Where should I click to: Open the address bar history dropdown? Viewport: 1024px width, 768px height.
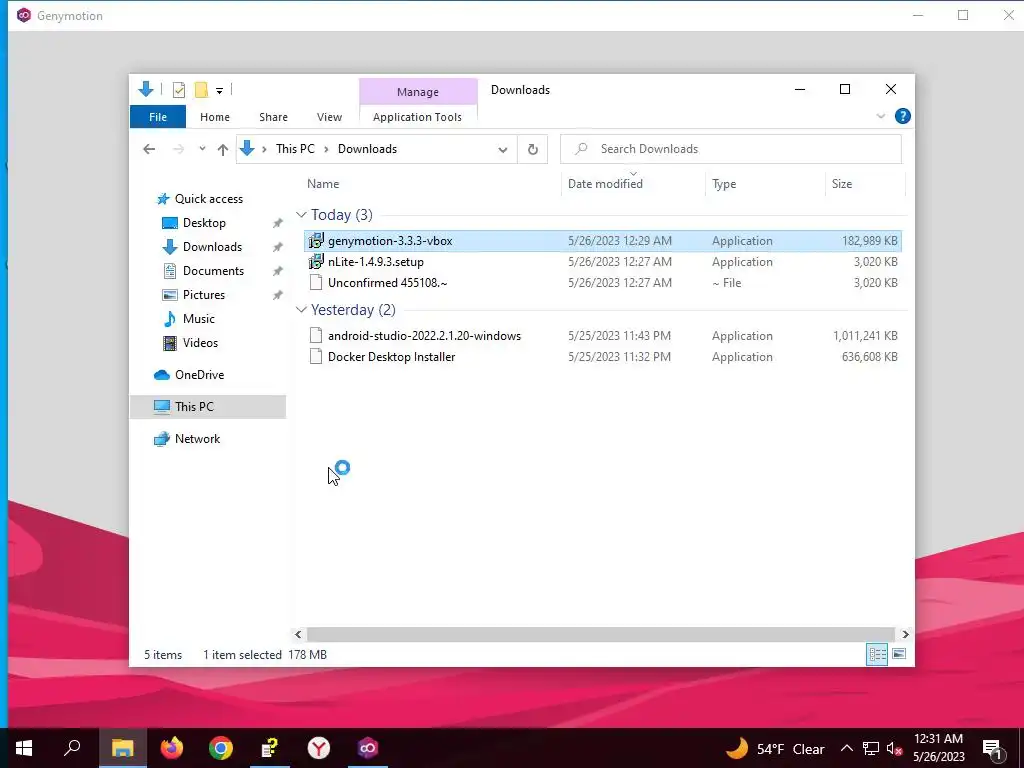point(503,150)
